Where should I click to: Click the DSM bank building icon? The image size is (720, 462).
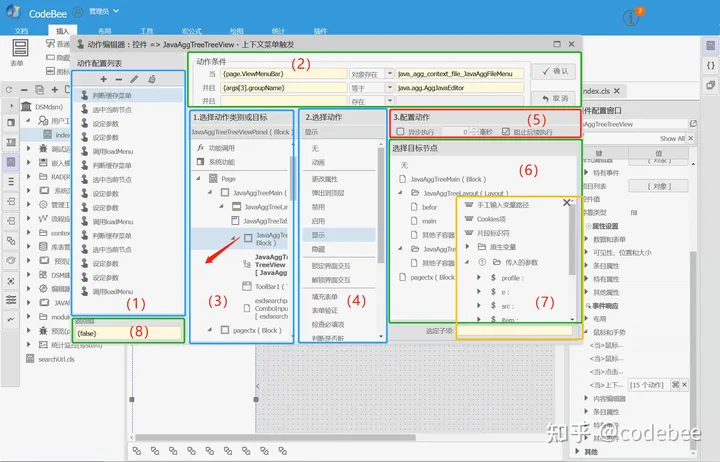coord(26,107)
